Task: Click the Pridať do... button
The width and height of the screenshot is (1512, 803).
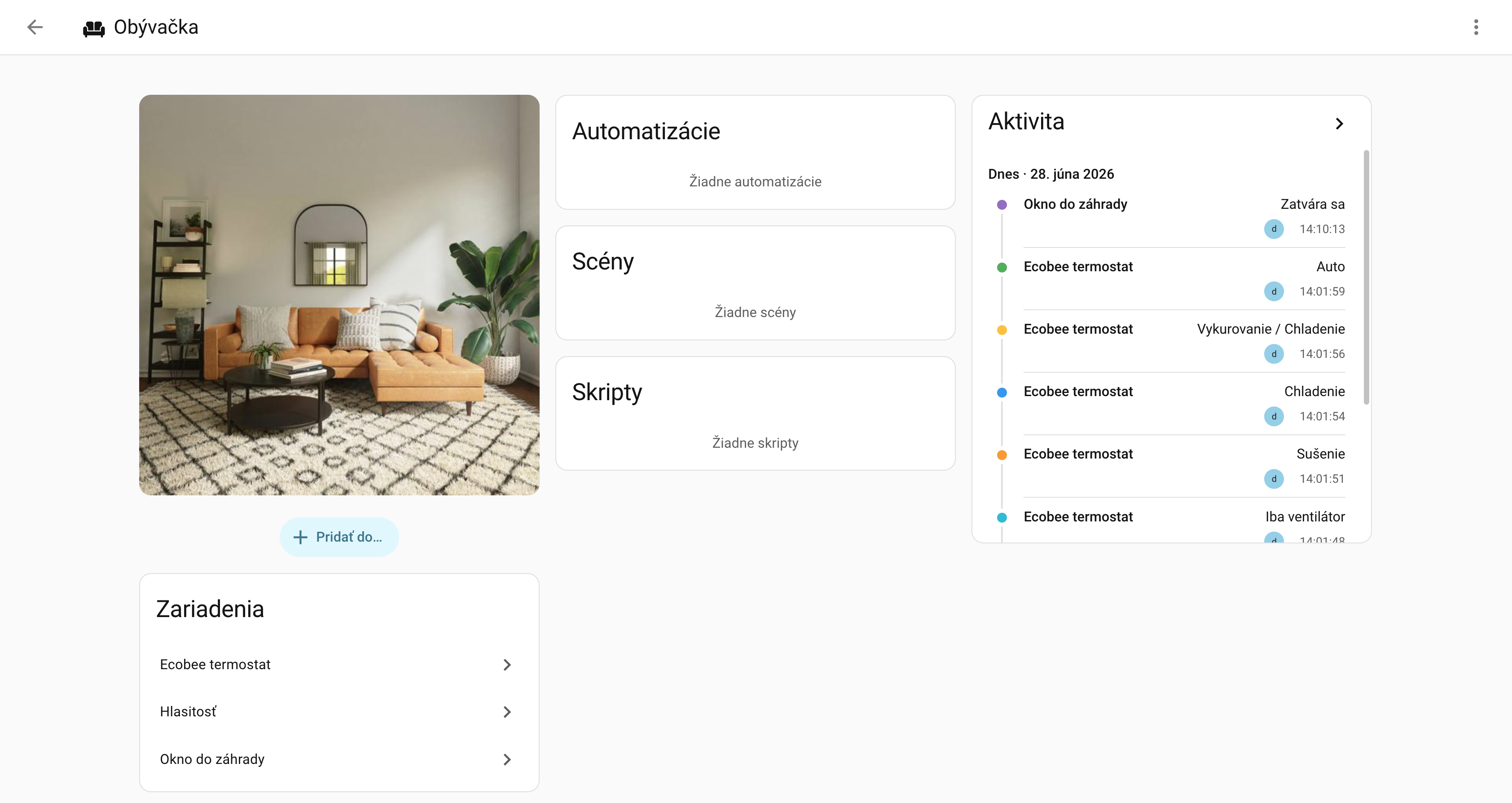Action: click(339, 537)
